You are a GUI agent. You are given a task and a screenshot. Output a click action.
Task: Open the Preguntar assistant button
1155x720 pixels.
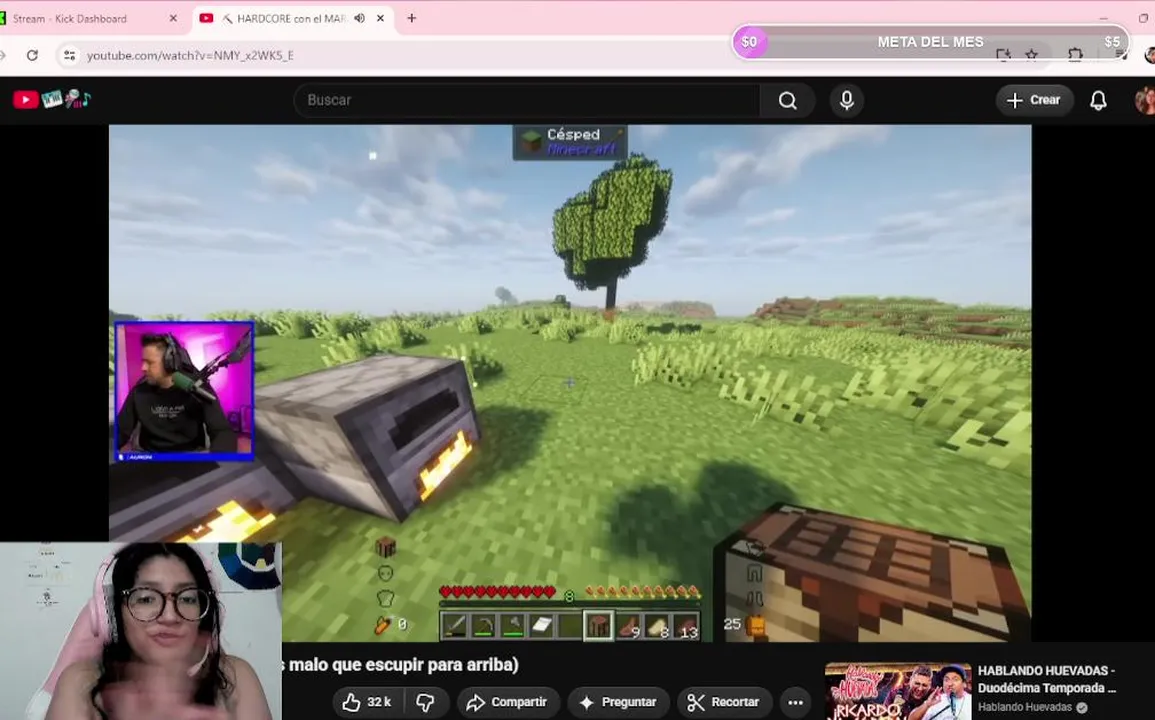[618, 702]
